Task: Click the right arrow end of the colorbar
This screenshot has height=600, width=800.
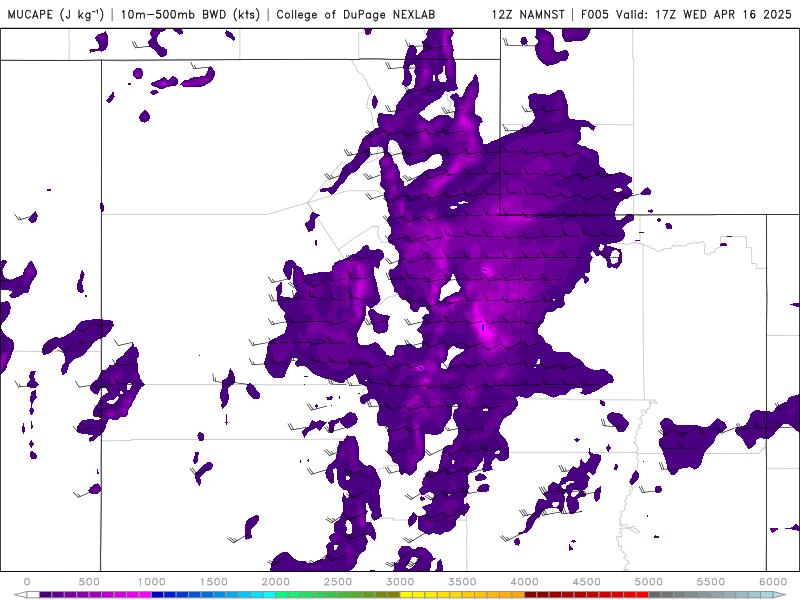Action: pyautogui.click(x=779, y=595)
